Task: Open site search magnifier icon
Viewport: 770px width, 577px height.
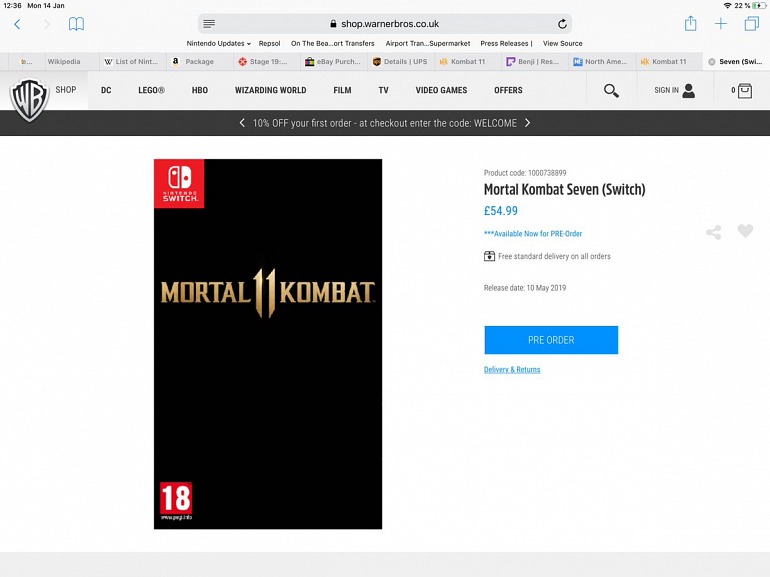Action: 611,91
